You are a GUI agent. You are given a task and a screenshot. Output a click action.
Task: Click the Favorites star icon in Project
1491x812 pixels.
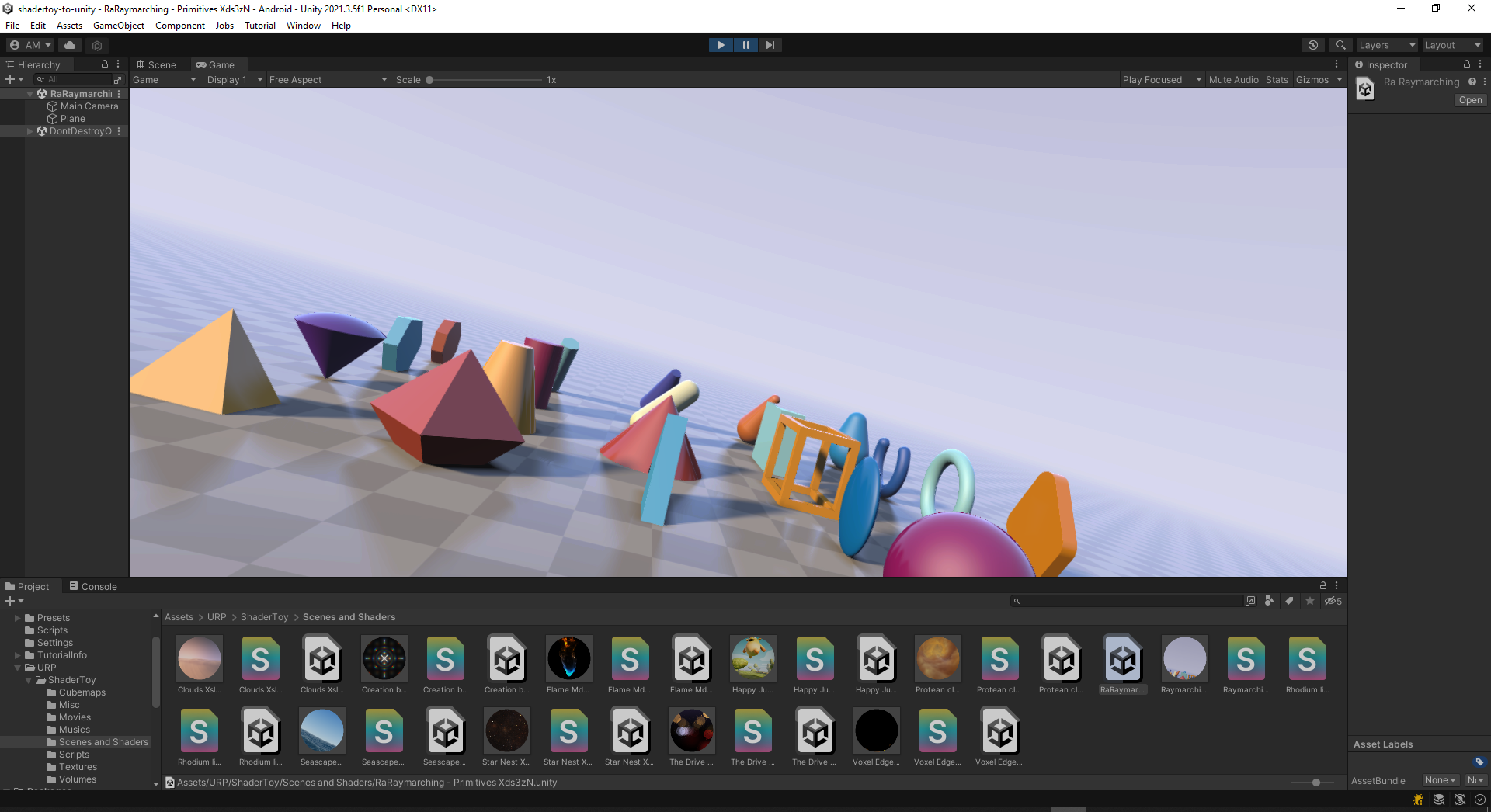pos(1310,601)
